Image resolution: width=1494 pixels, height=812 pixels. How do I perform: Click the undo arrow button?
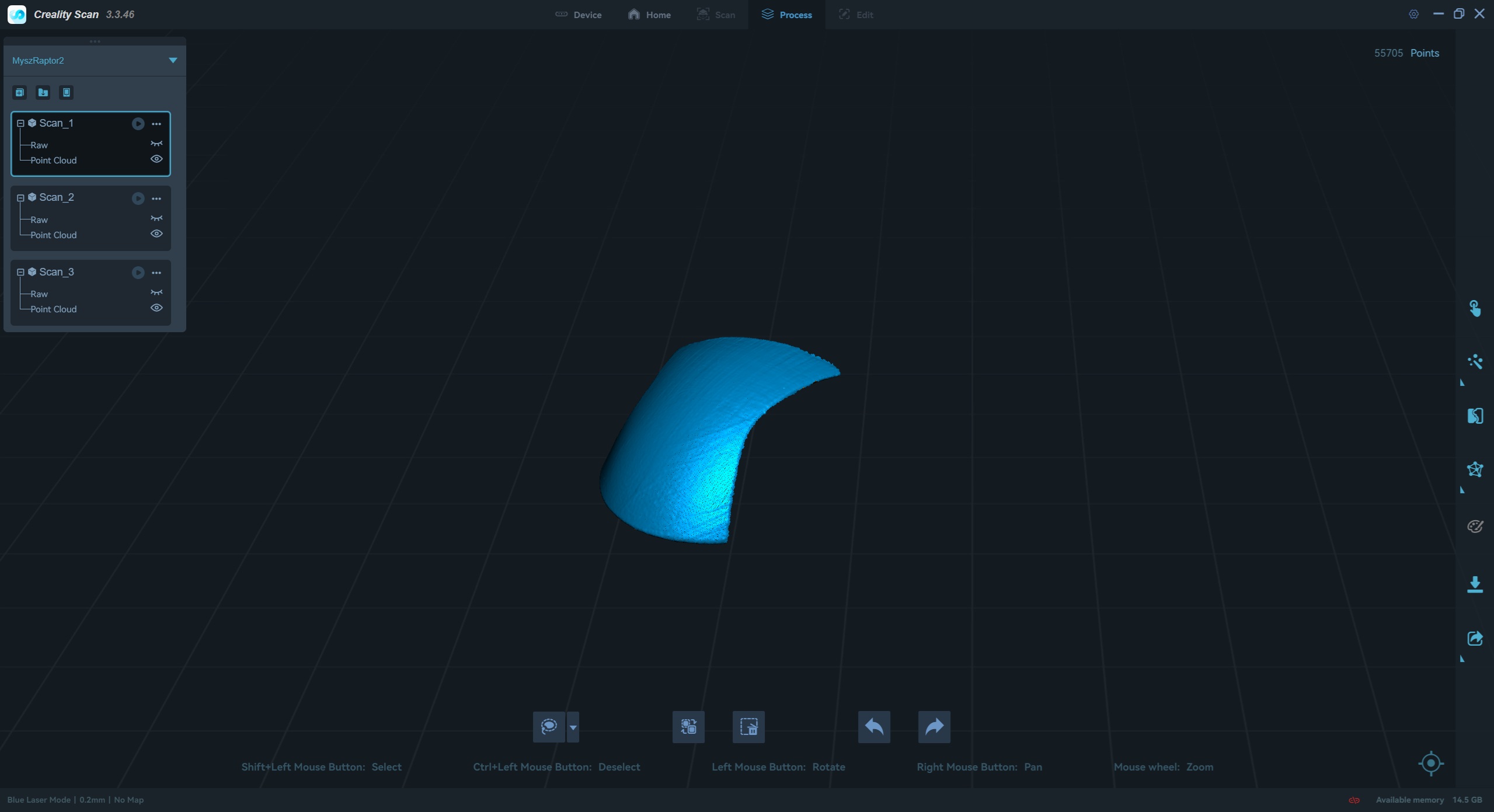[x=874, y=727]
